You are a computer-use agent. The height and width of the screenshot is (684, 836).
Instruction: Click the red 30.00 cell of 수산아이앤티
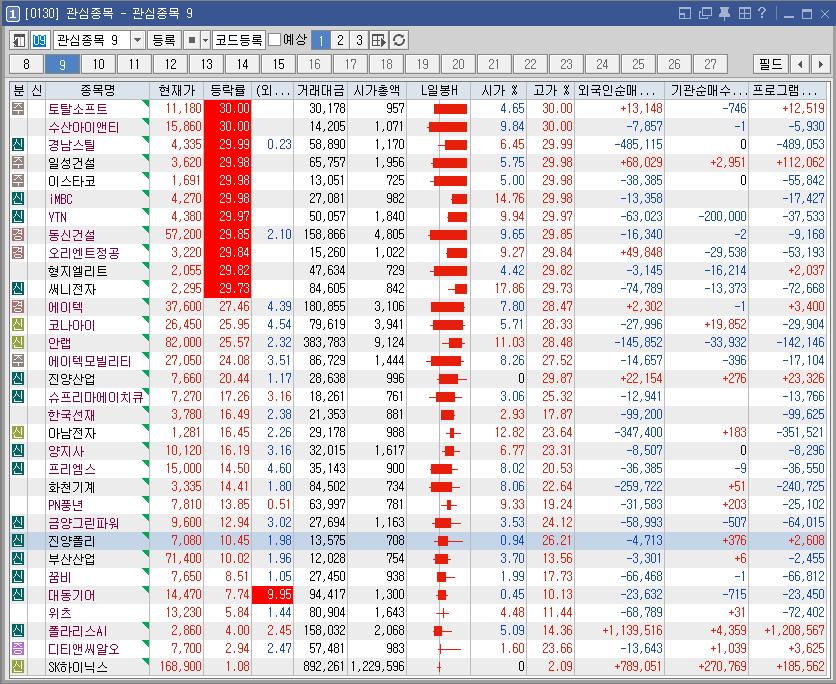(x=228, y=126)
